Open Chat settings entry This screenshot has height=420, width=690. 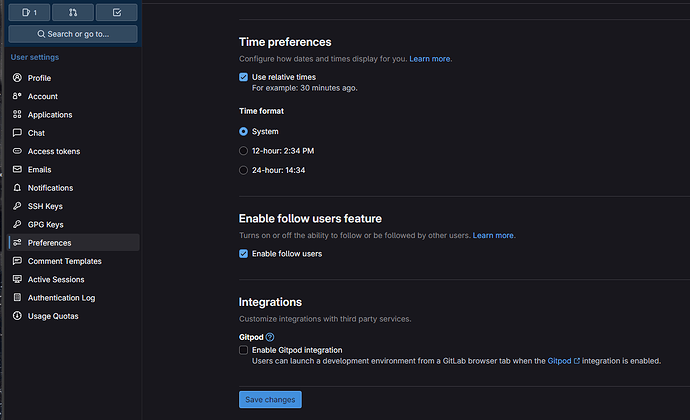(74, 133)
